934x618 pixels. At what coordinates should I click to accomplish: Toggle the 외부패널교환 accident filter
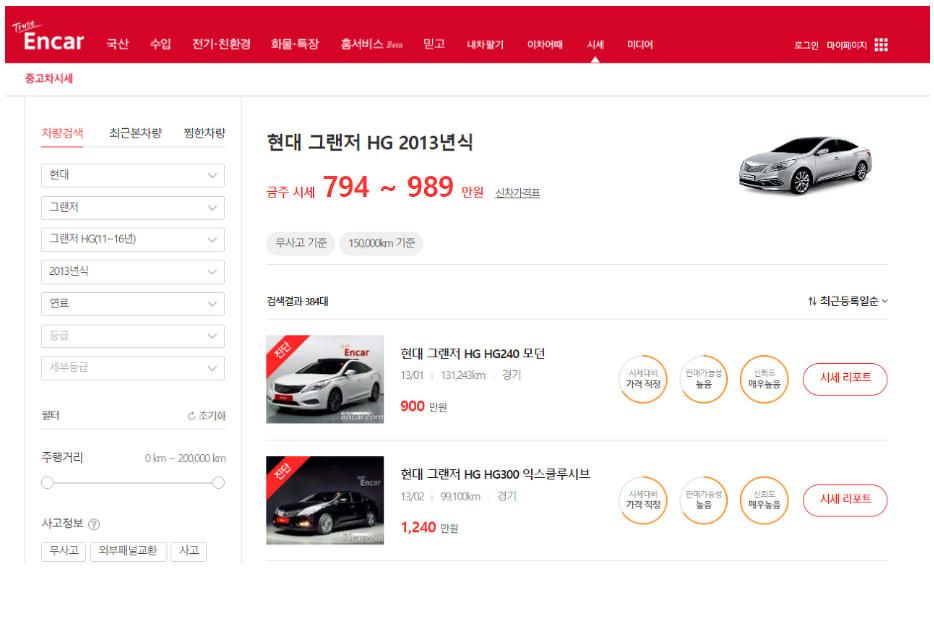point(128,551)
